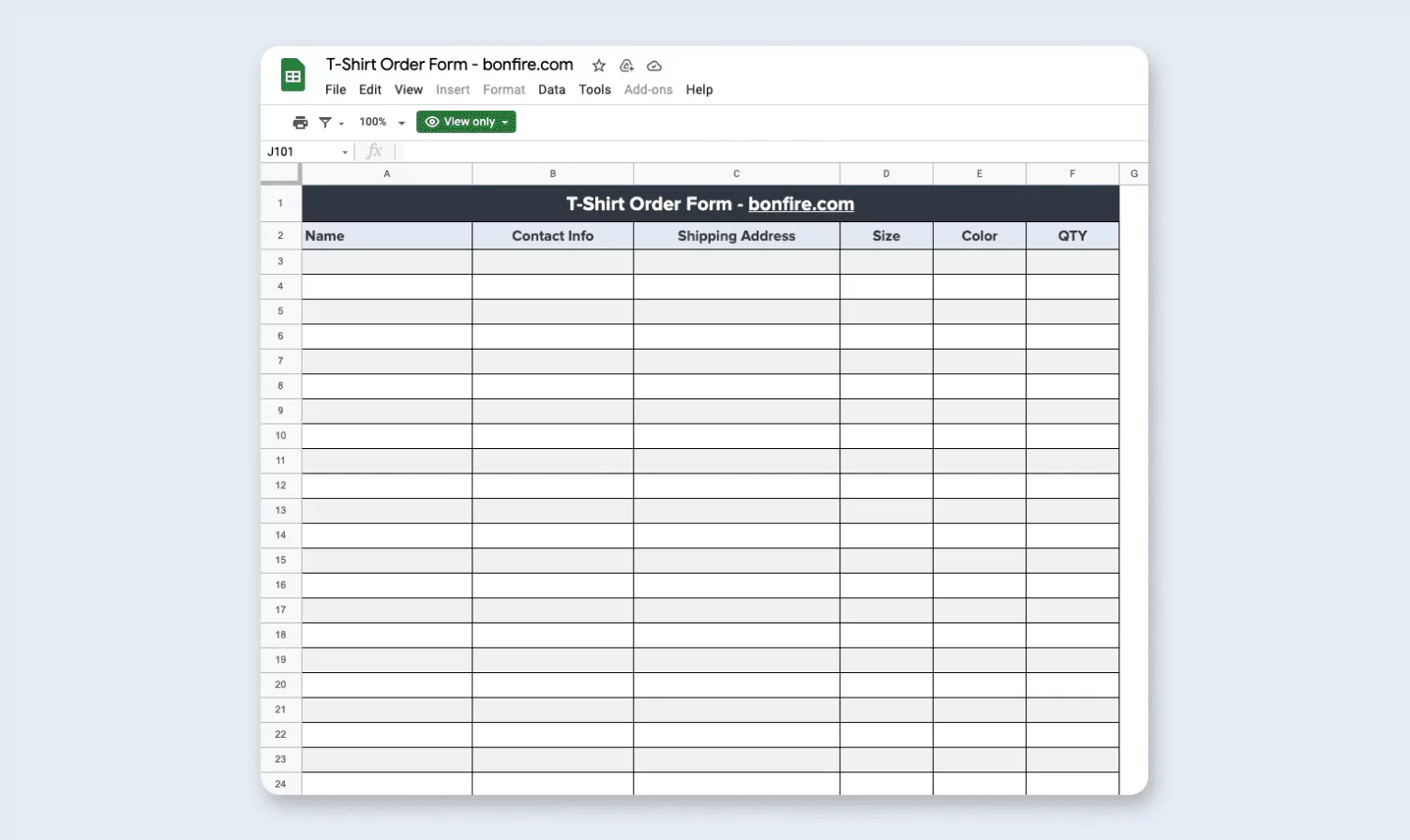
Task: Check document save status via the cloud icon
Action: pyautogui.click(x=653, y=66)
